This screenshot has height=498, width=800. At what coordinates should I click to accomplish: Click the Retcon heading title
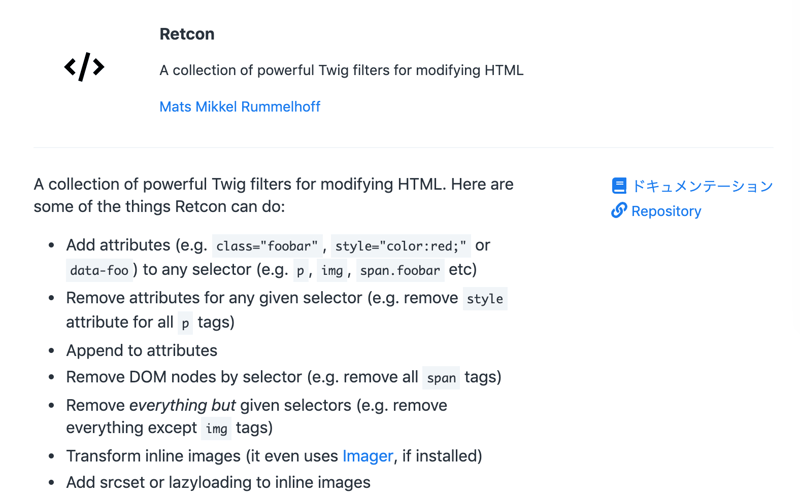coord(187,34)
